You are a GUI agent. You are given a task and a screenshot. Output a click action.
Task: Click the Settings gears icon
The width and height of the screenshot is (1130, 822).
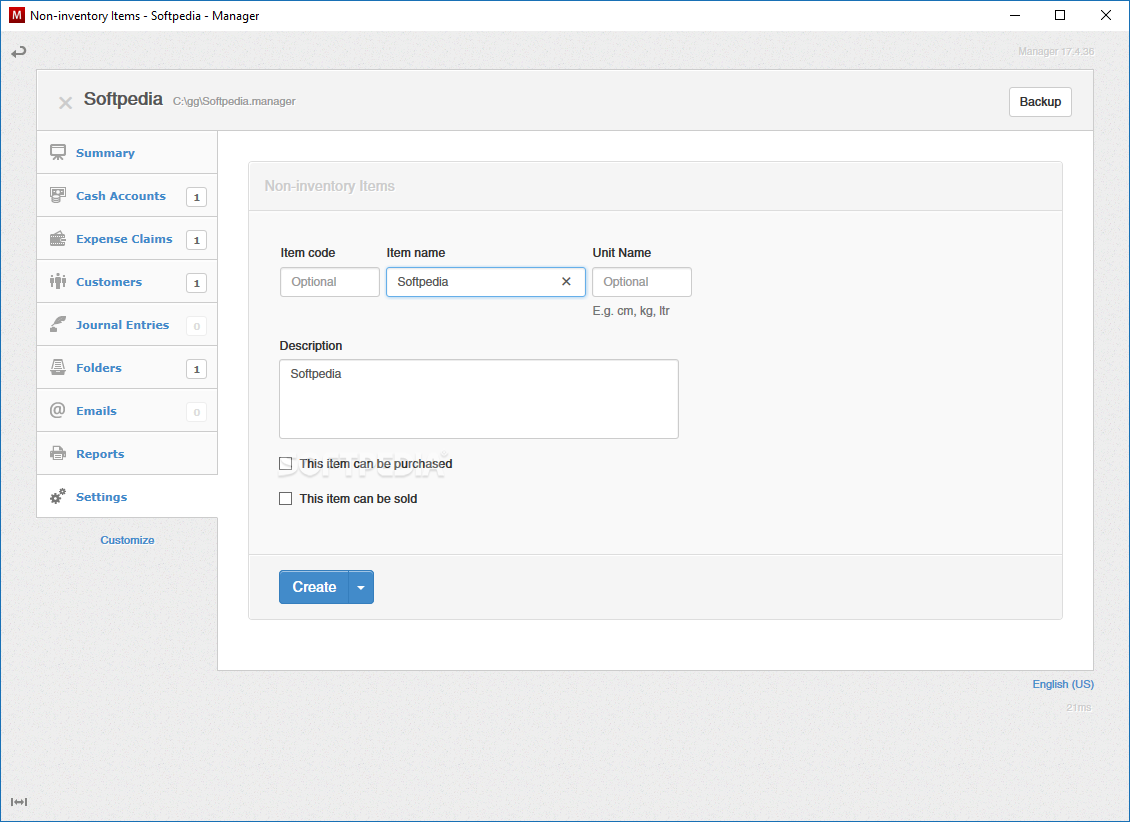click(x=58, y=496)
